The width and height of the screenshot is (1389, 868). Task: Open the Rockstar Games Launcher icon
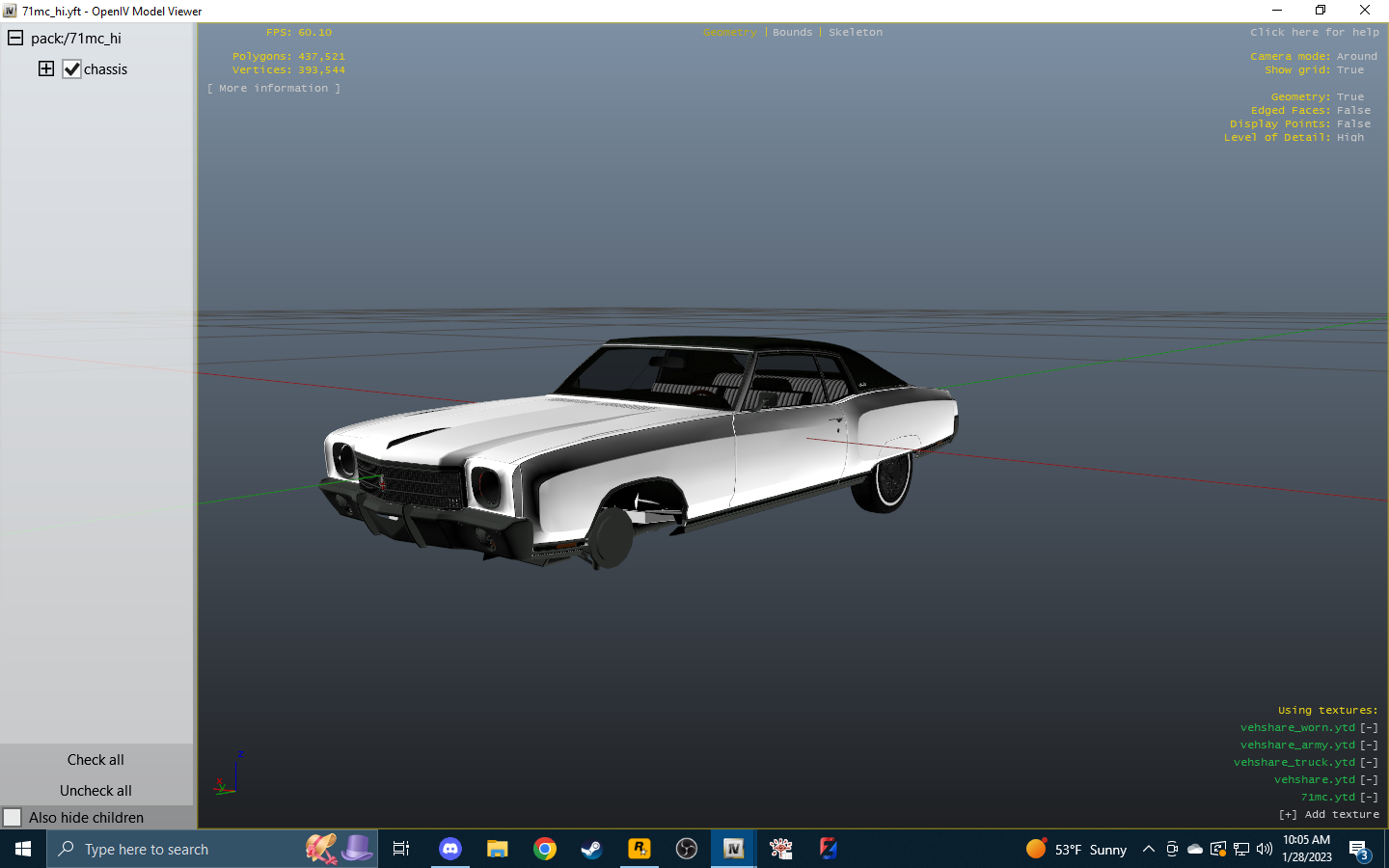pos(640,849)
